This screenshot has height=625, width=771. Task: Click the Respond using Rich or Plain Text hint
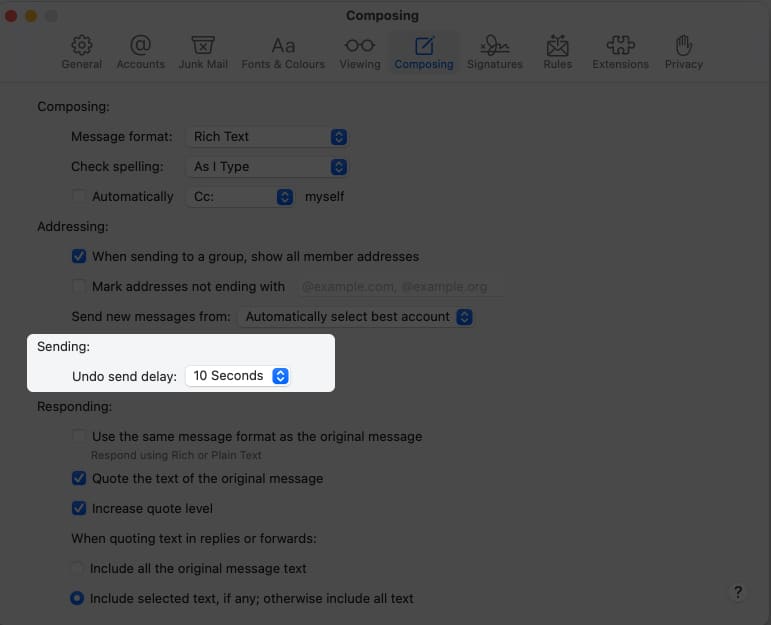tap(176, 455)
